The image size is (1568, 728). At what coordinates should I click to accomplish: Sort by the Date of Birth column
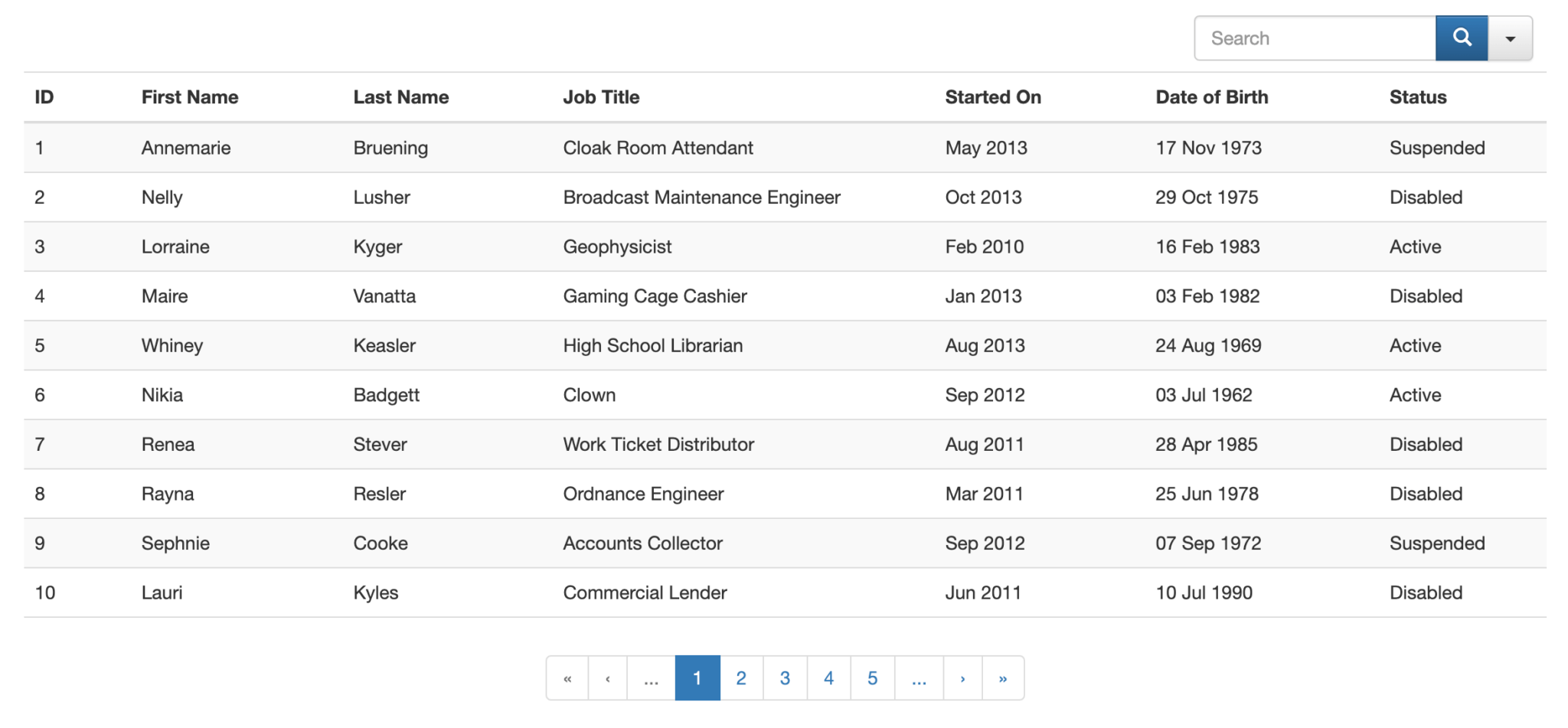pyautogui.click(x=1211, y=97)
